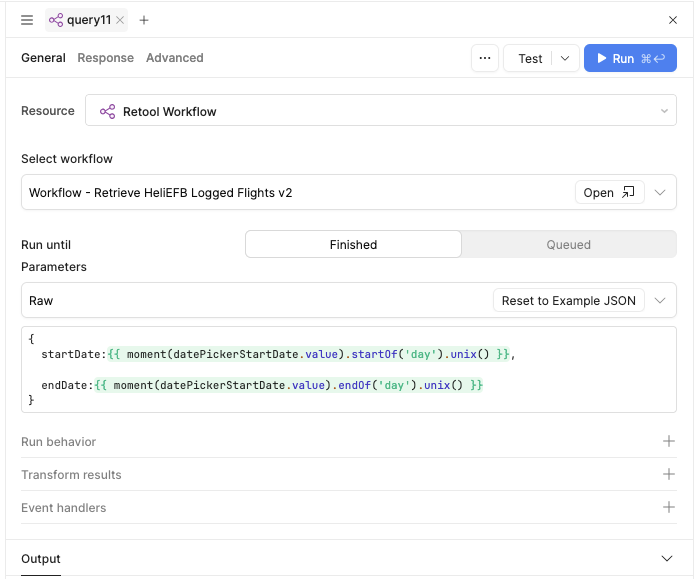This screenshot has height=579, width=694.
Task: Close the query editor panel
Action: [673, 20]
